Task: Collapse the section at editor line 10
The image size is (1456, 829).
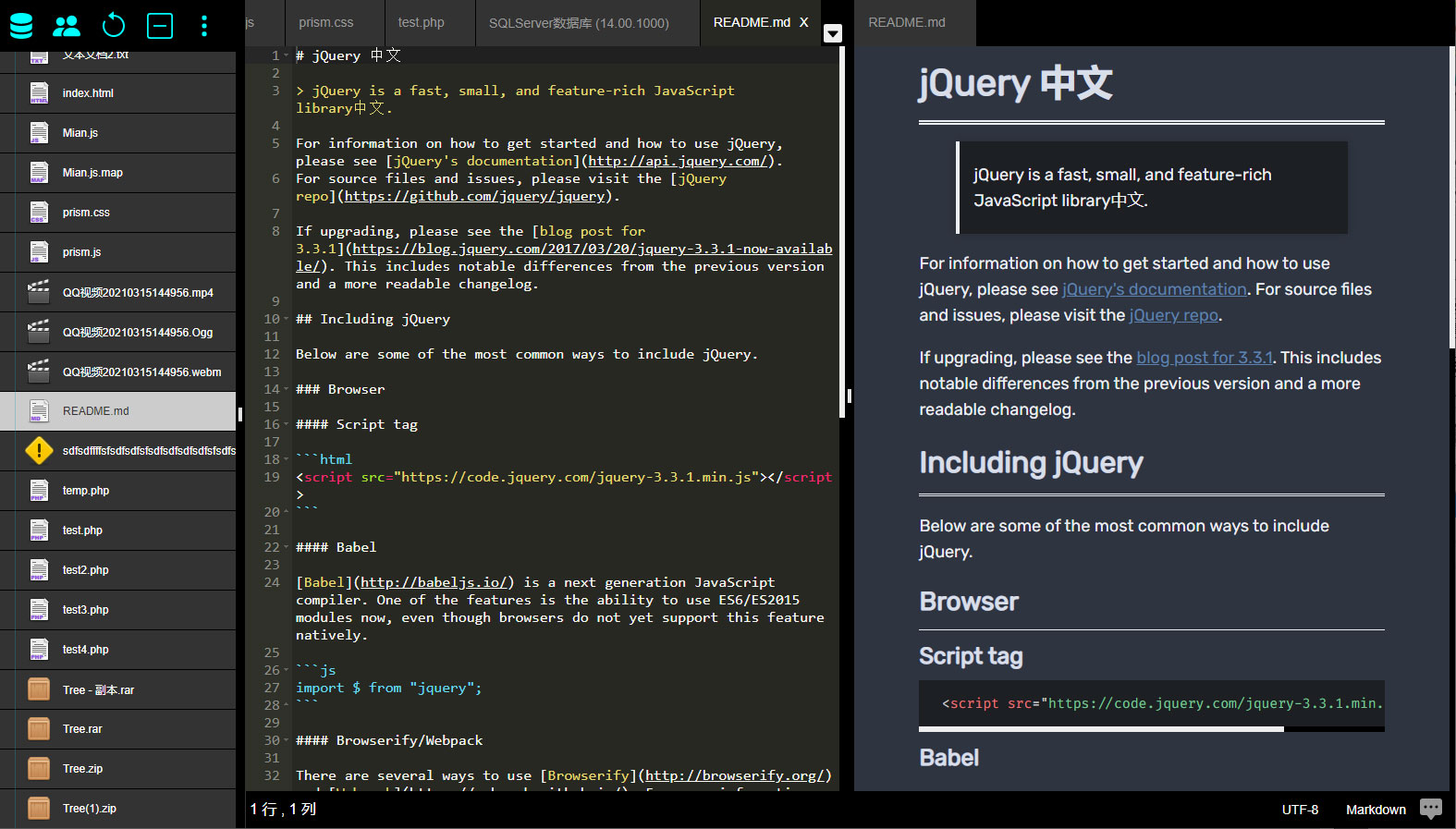Action: click(287, 320)
